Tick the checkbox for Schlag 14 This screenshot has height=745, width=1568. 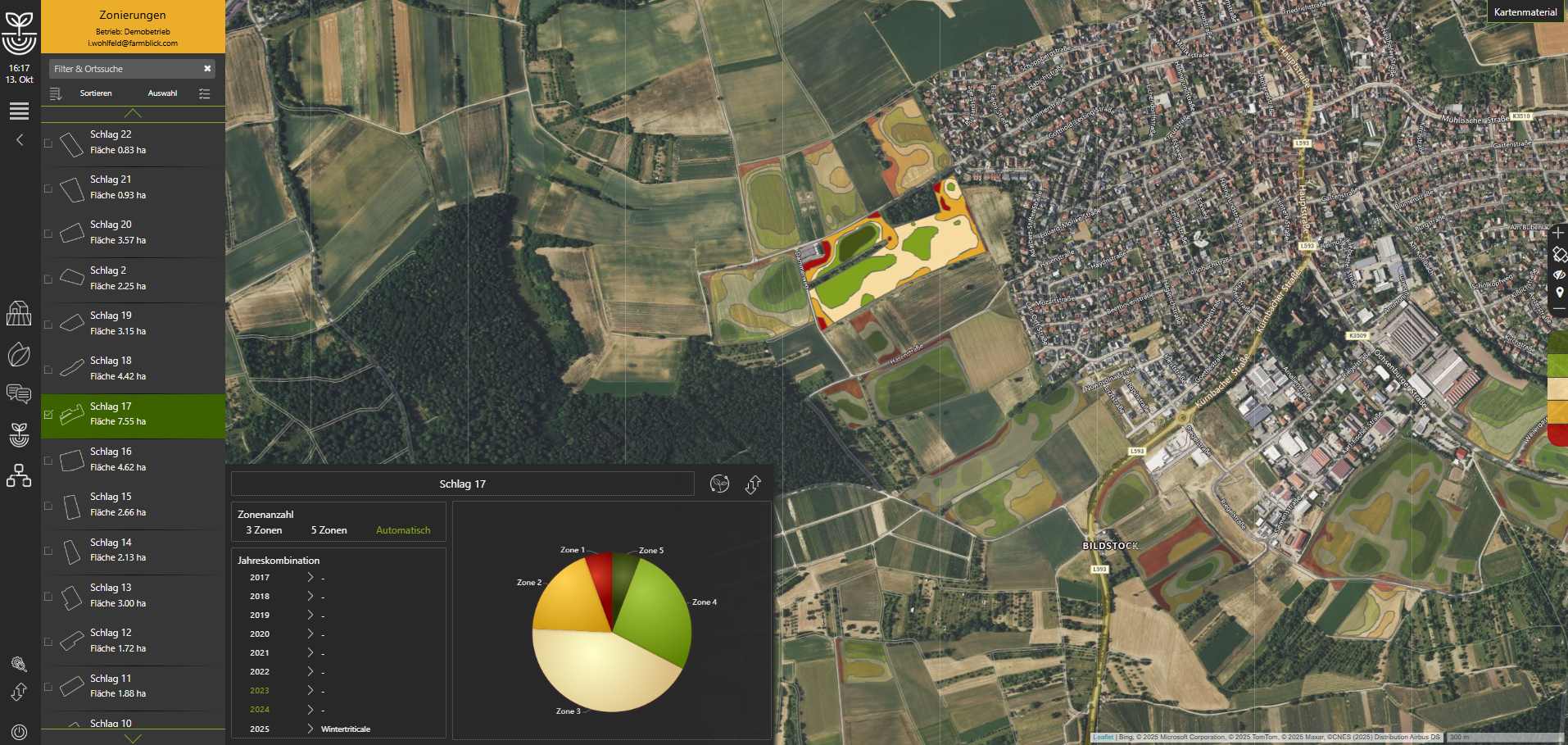point(48,551)
